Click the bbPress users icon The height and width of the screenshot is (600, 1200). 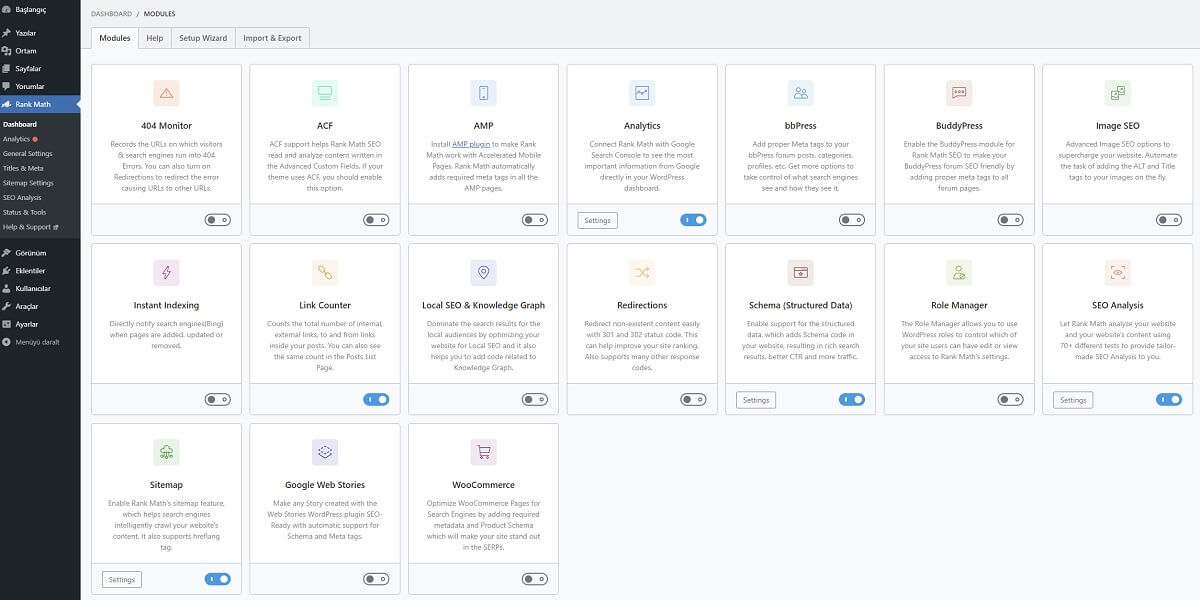click(x=800, y=93)
